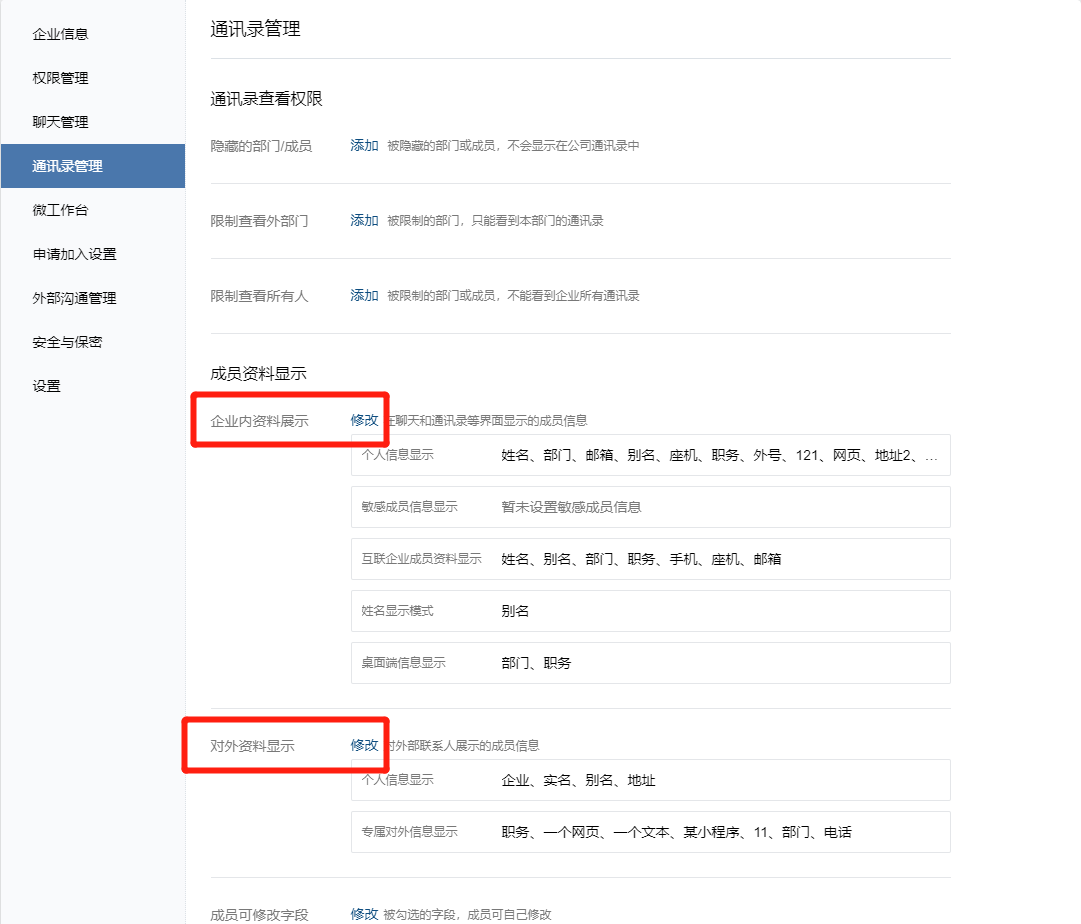1081x924 pixels.
Task: Open 外部沟通管理 settings page
Action: pyautogui.click(x=74, y=298)
